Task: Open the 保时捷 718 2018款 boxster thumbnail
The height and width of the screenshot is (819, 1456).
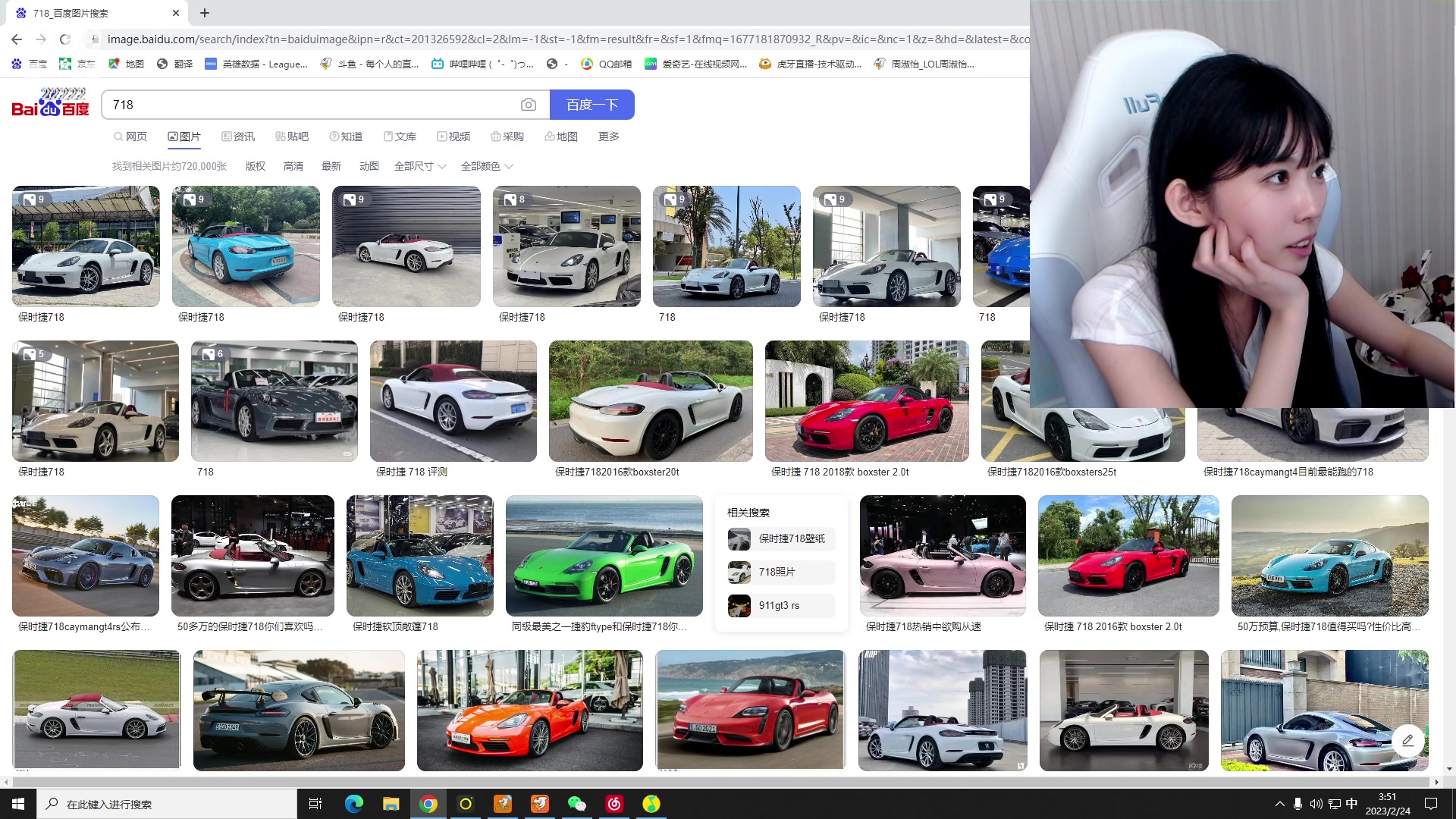Action: pos(867,401)
